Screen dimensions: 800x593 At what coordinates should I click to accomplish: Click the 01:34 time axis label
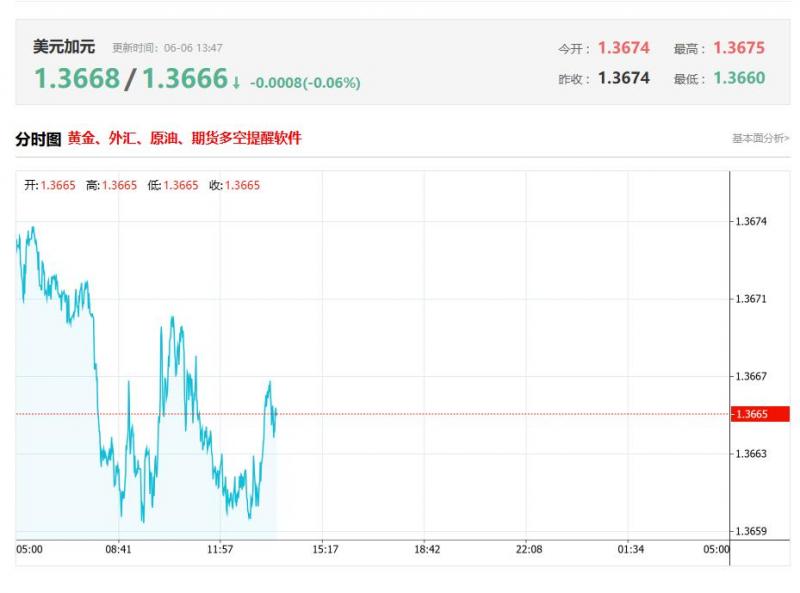pyautogui.click(x=631, y=550)
